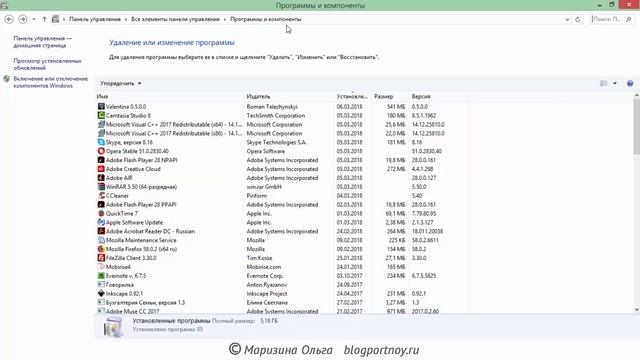Click the Evernote v. 6.7.5 icon
The height and width of the screenshot is (360, 640).
[x=101, y=276]
